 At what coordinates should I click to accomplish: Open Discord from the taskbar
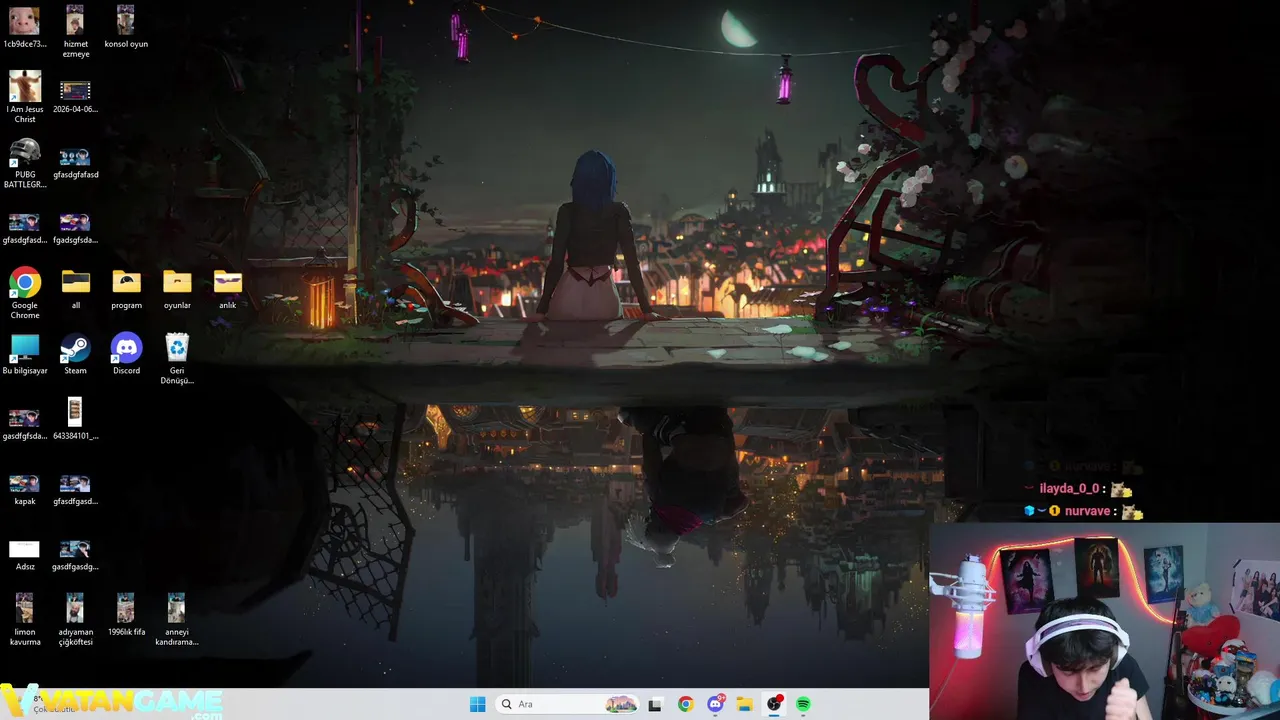[716, 704]
